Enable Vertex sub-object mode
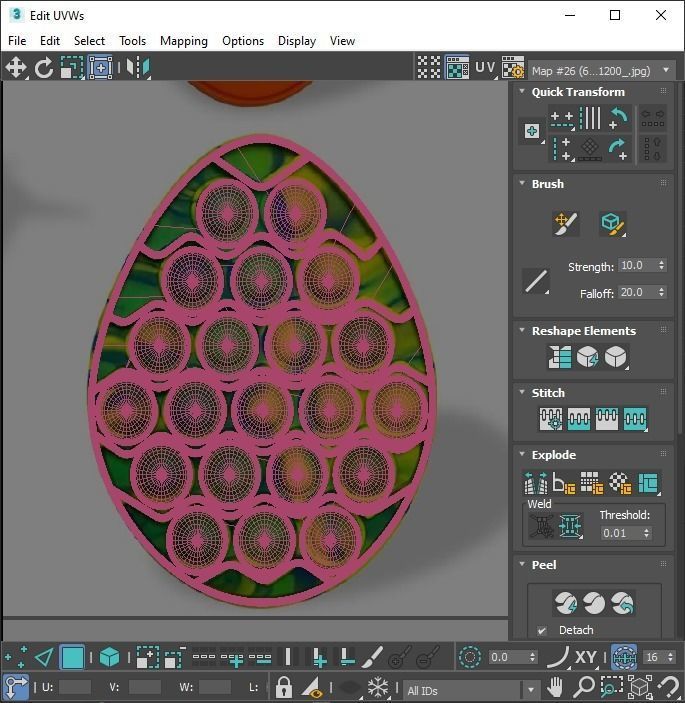The width and height of the screenshot is (685, 703). click(16, 658)
